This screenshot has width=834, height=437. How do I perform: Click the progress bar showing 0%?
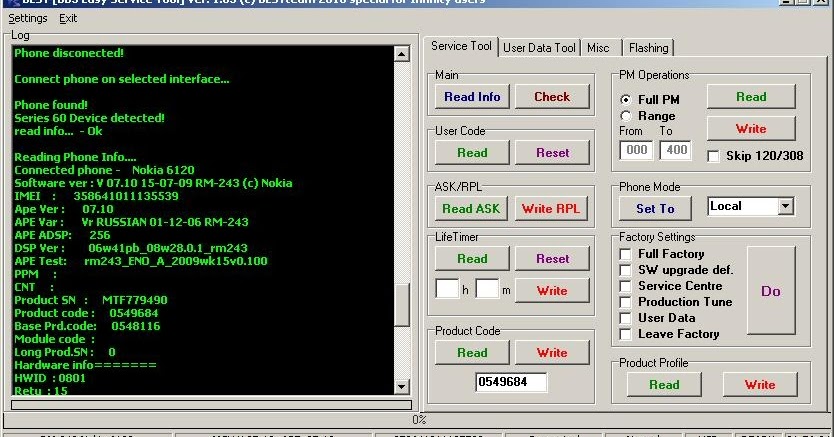[419, 419]
